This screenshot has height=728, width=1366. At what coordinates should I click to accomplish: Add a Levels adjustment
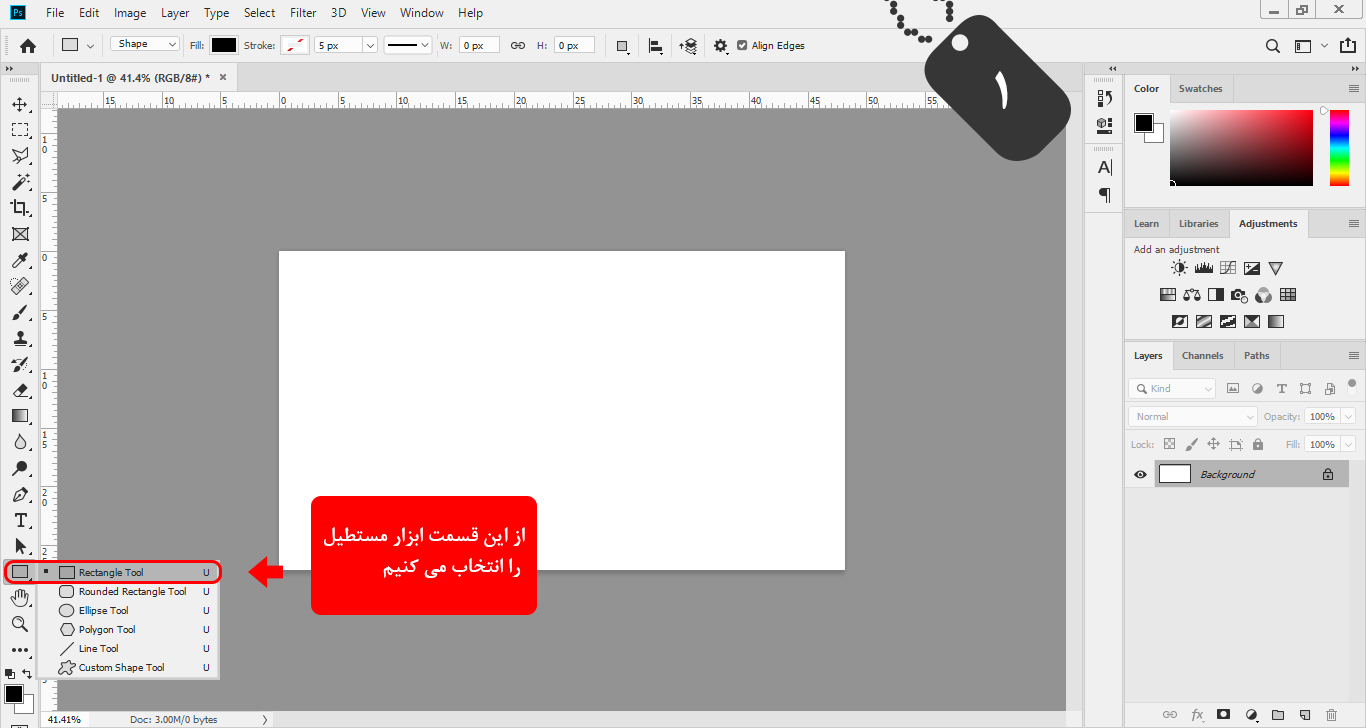1203,268
